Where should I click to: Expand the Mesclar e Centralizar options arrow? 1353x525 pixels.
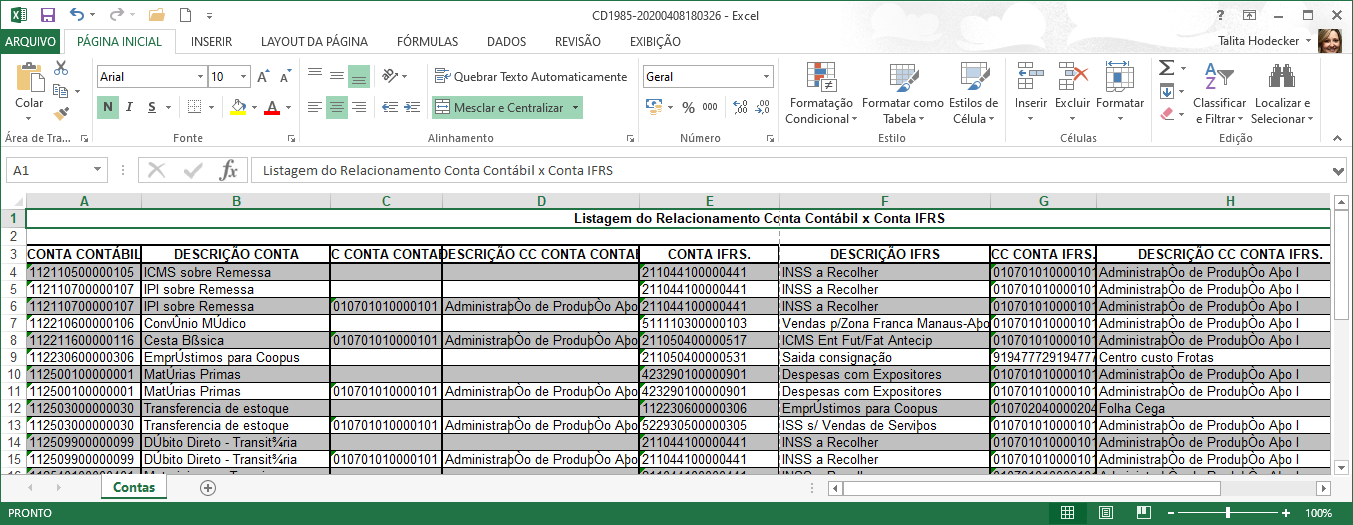[x=575, y=107]
